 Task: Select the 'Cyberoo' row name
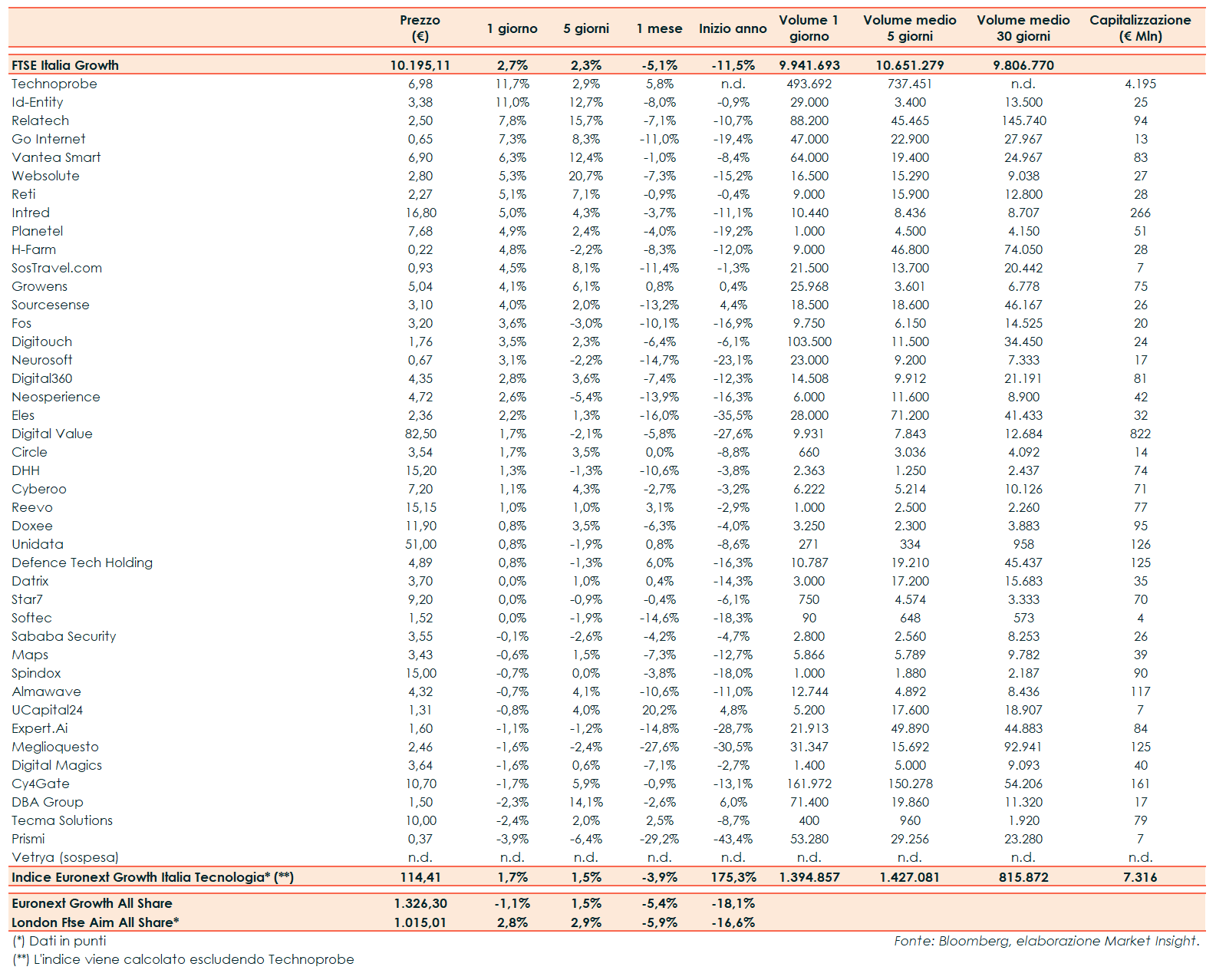(x=39, y=489)
